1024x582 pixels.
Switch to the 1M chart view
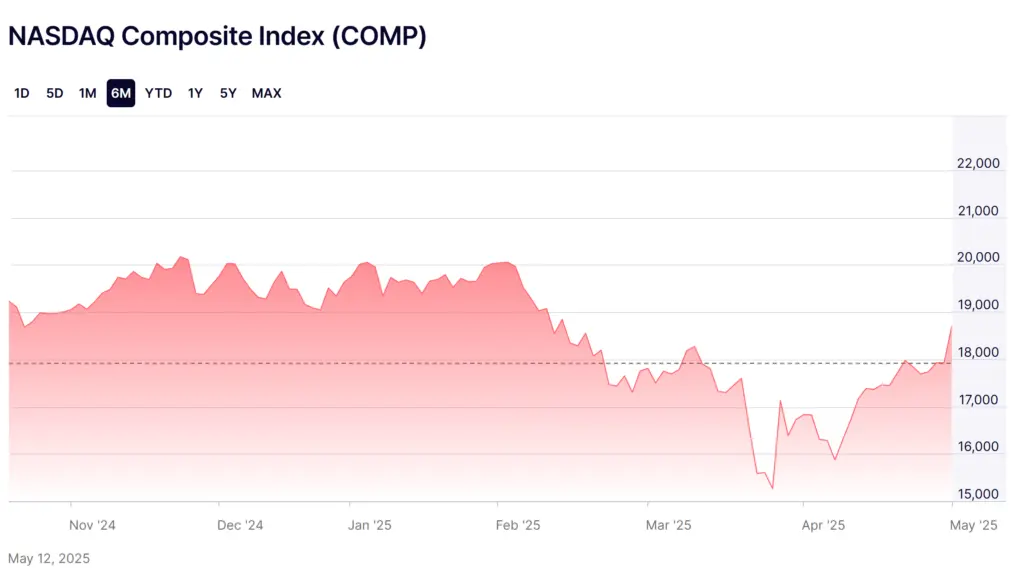pos(87,92)
